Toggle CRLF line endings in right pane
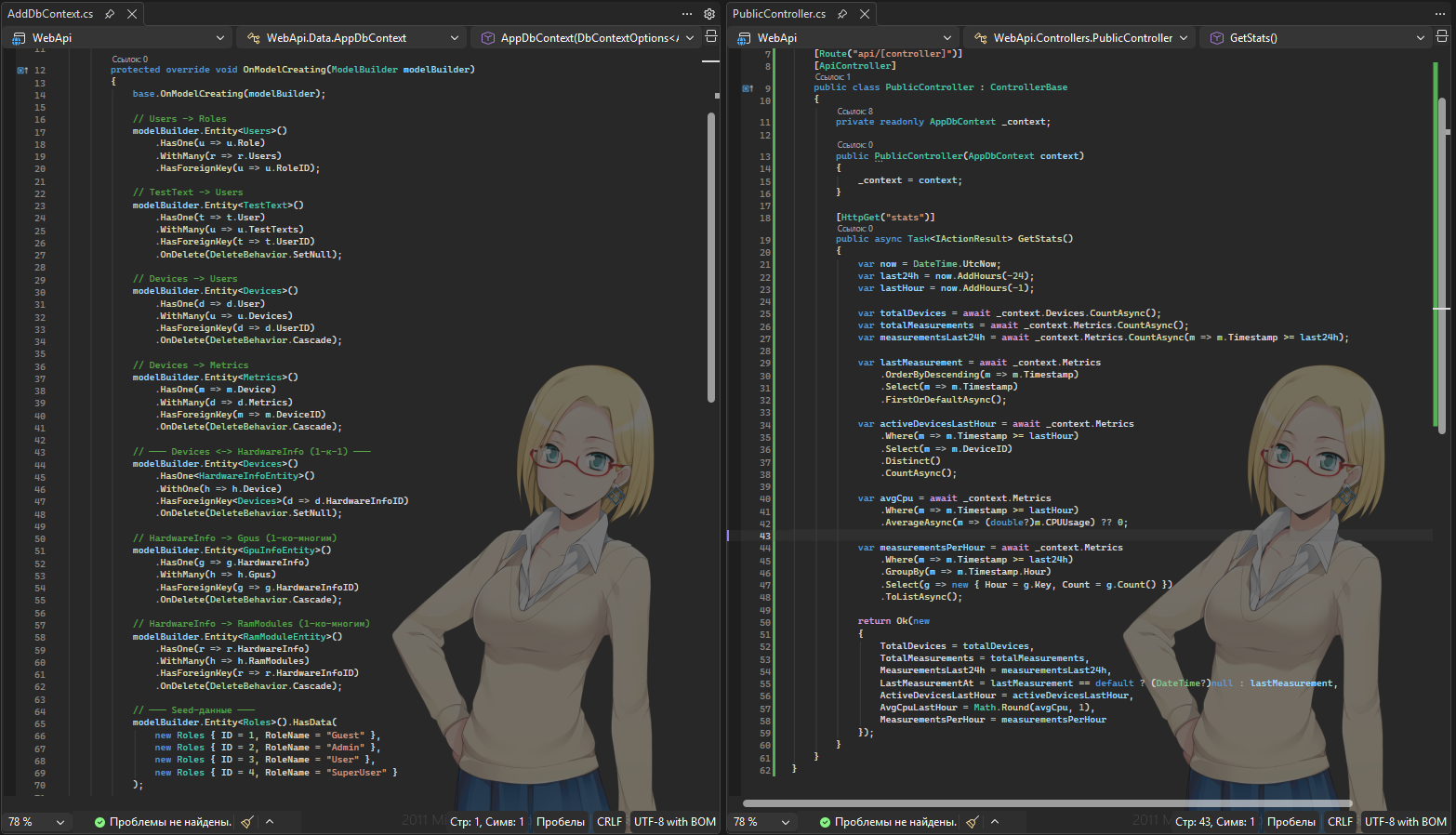 [x=1341, y=822]
